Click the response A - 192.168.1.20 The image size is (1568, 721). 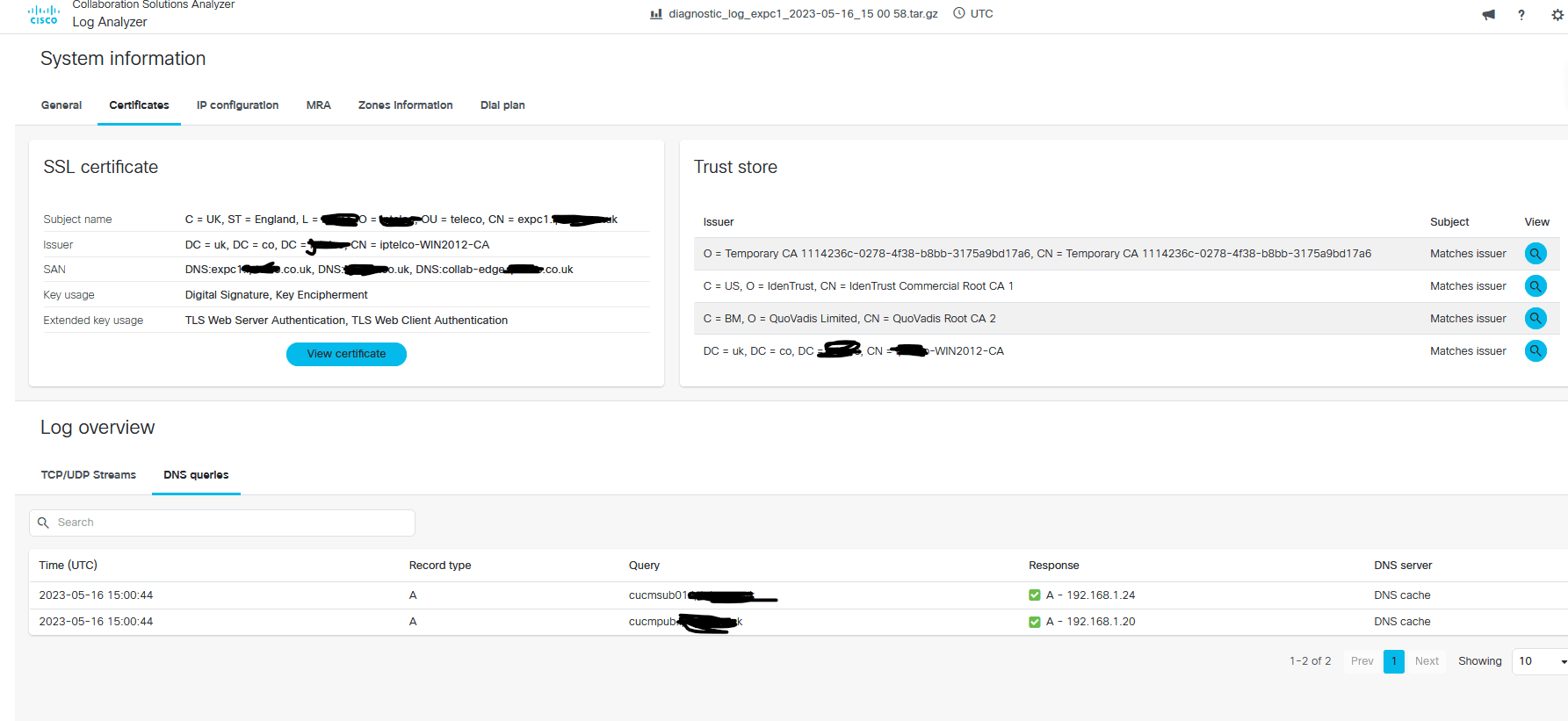tap(1090, 622)
